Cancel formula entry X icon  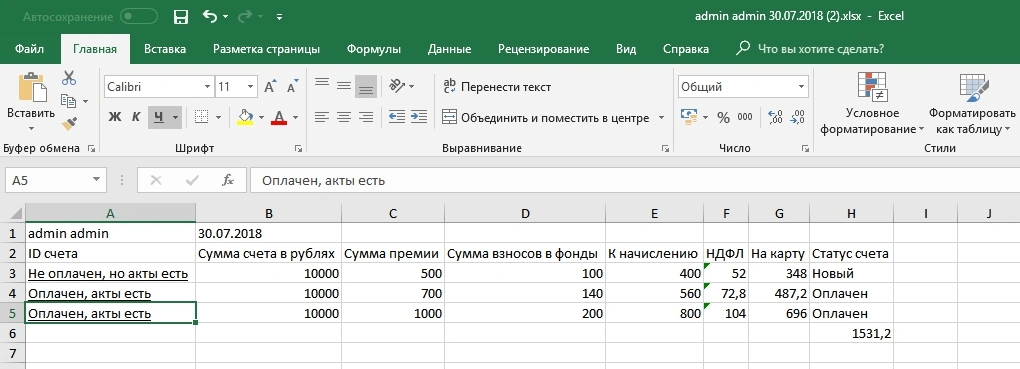pos(155,180)
